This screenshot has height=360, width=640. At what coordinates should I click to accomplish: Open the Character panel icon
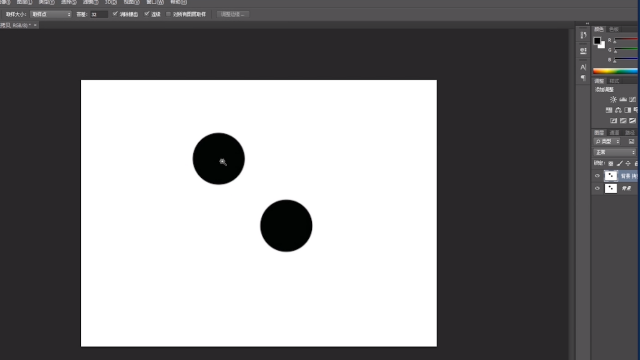pos(583,67)
